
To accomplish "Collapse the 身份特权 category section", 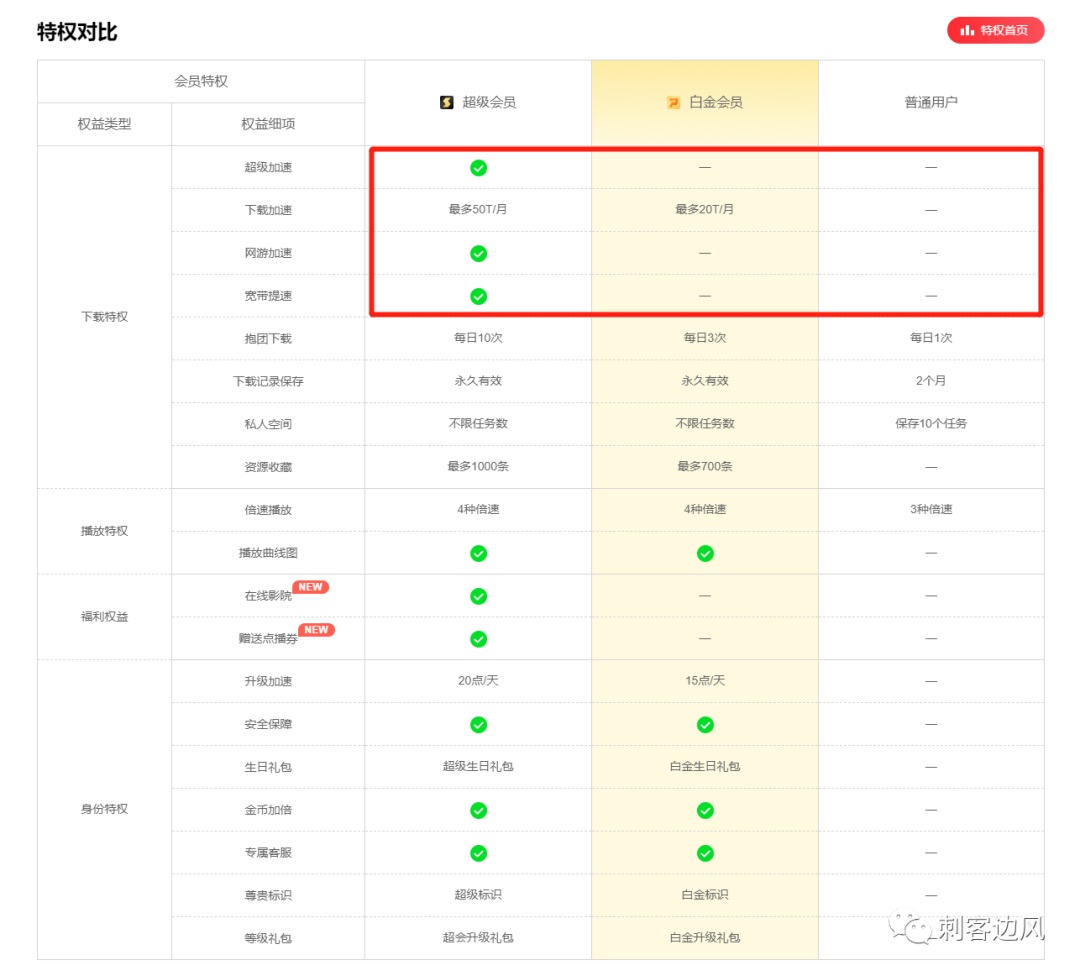I will pos(103,810).
